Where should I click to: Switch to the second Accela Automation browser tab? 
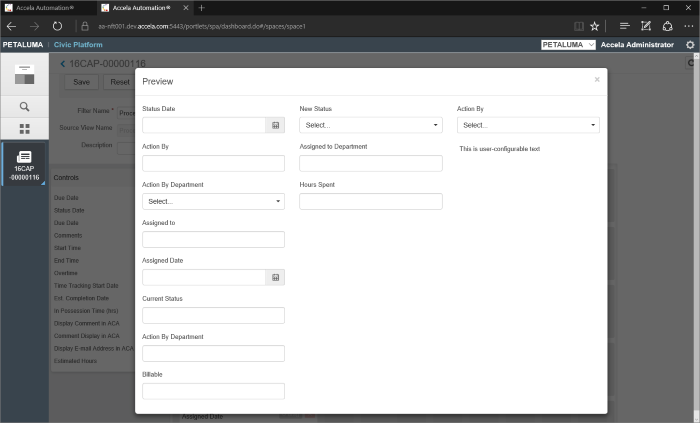tap(148, 8)
